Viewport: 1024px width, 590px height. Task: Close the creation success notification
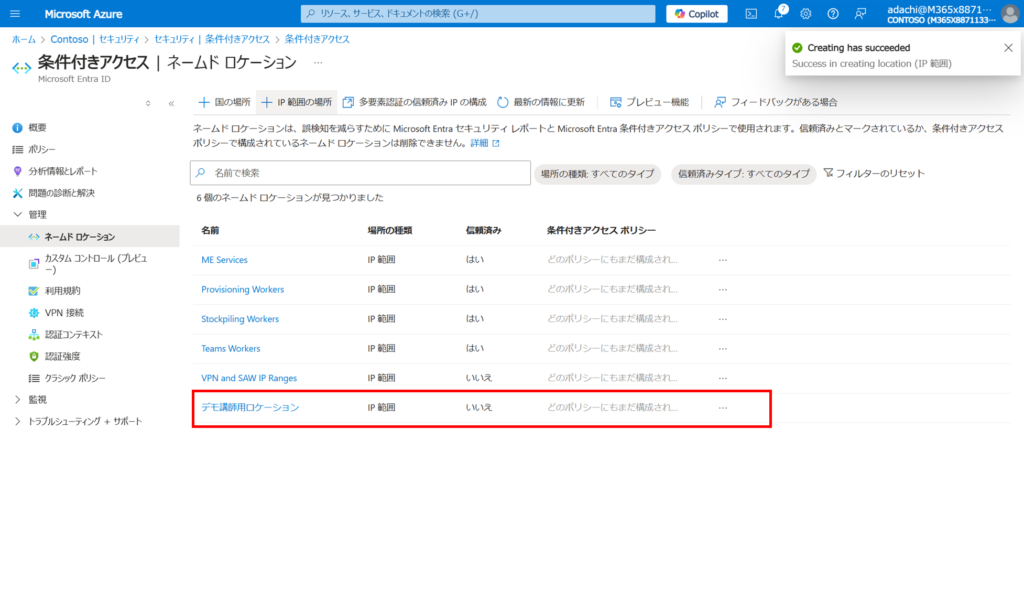coord(1008,48)
